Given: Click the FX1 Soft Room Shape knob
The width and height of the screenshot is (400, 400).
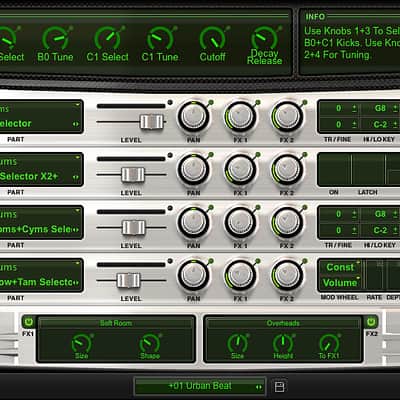Looking at the screenshot, I should [x=150, y=343].
